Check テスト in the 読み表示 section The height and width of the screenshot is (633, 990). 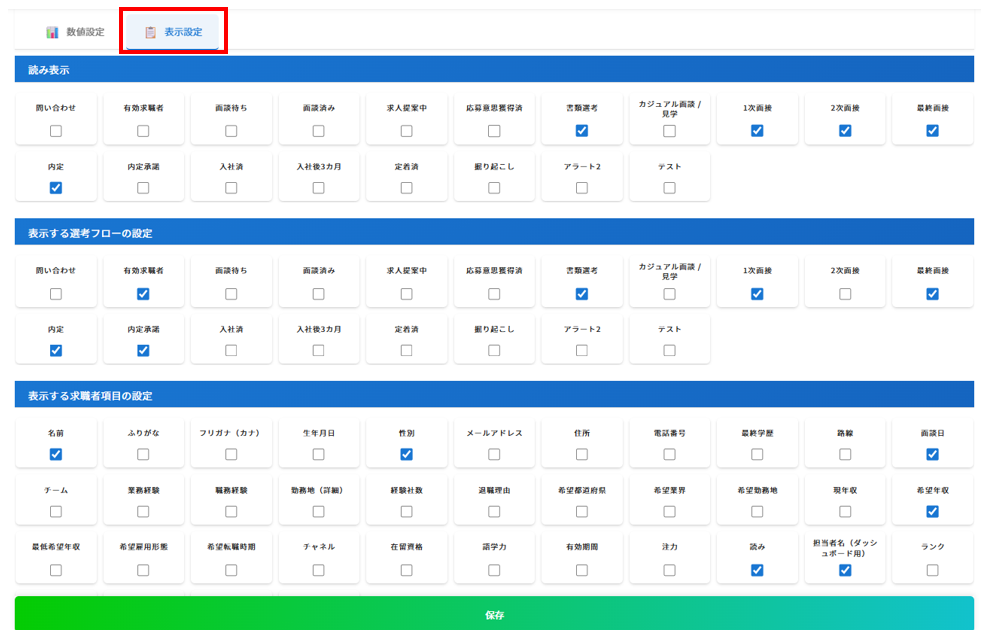click(669, 188)
